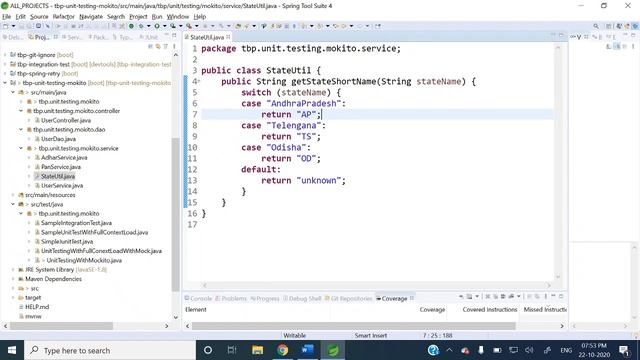Switch to Word on the taskbar
This screenshot has width=640, height=360.
pyautogui.click(x=307, y=350)
